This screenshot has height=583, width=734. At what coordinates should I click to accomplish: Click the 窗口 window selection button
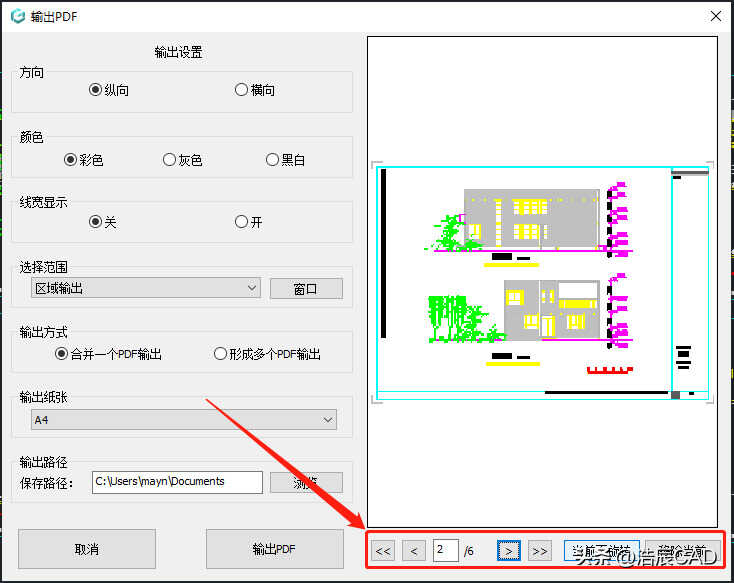click(x=306, y=289)
